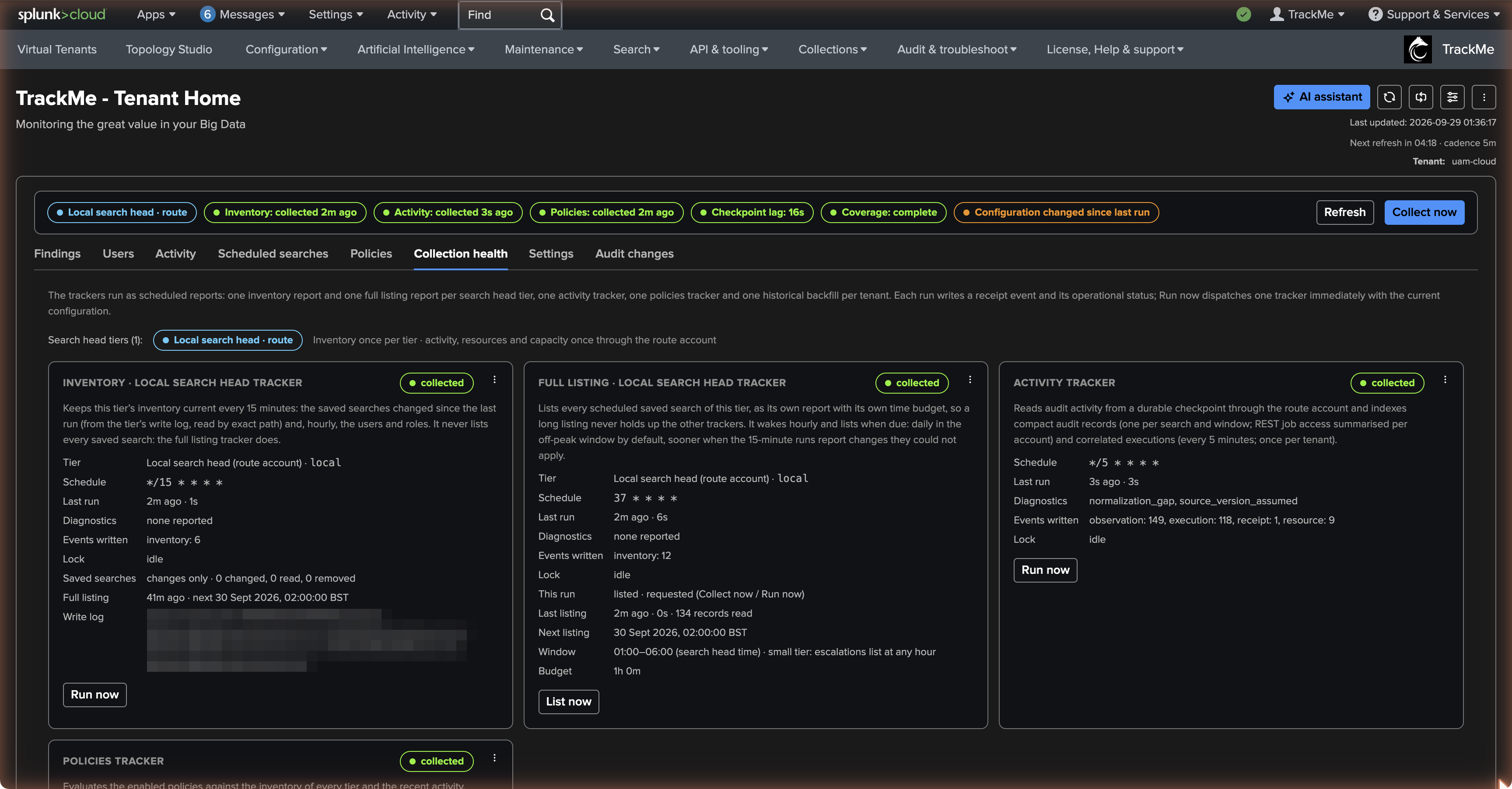The height and width of the screenshot is (789, 1512).
Task: Open the Search dropdown in the app navigation
Action: pyautogui.click(x=636, y=49)
